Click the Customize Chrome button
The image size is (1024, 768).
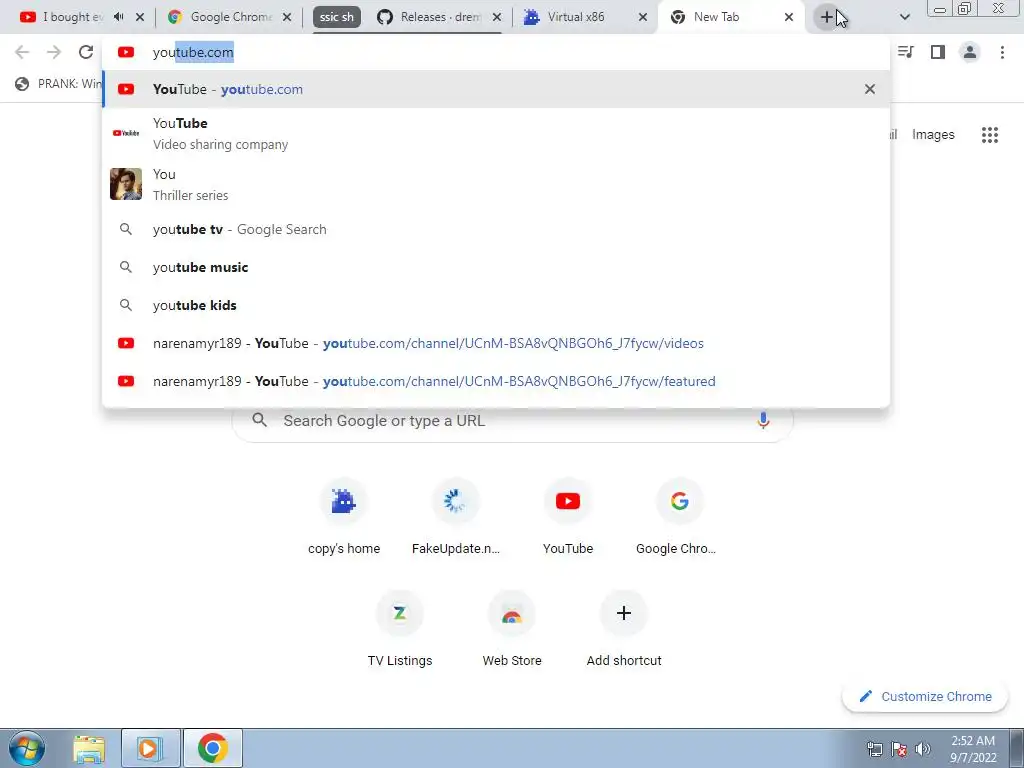point(926,697)
